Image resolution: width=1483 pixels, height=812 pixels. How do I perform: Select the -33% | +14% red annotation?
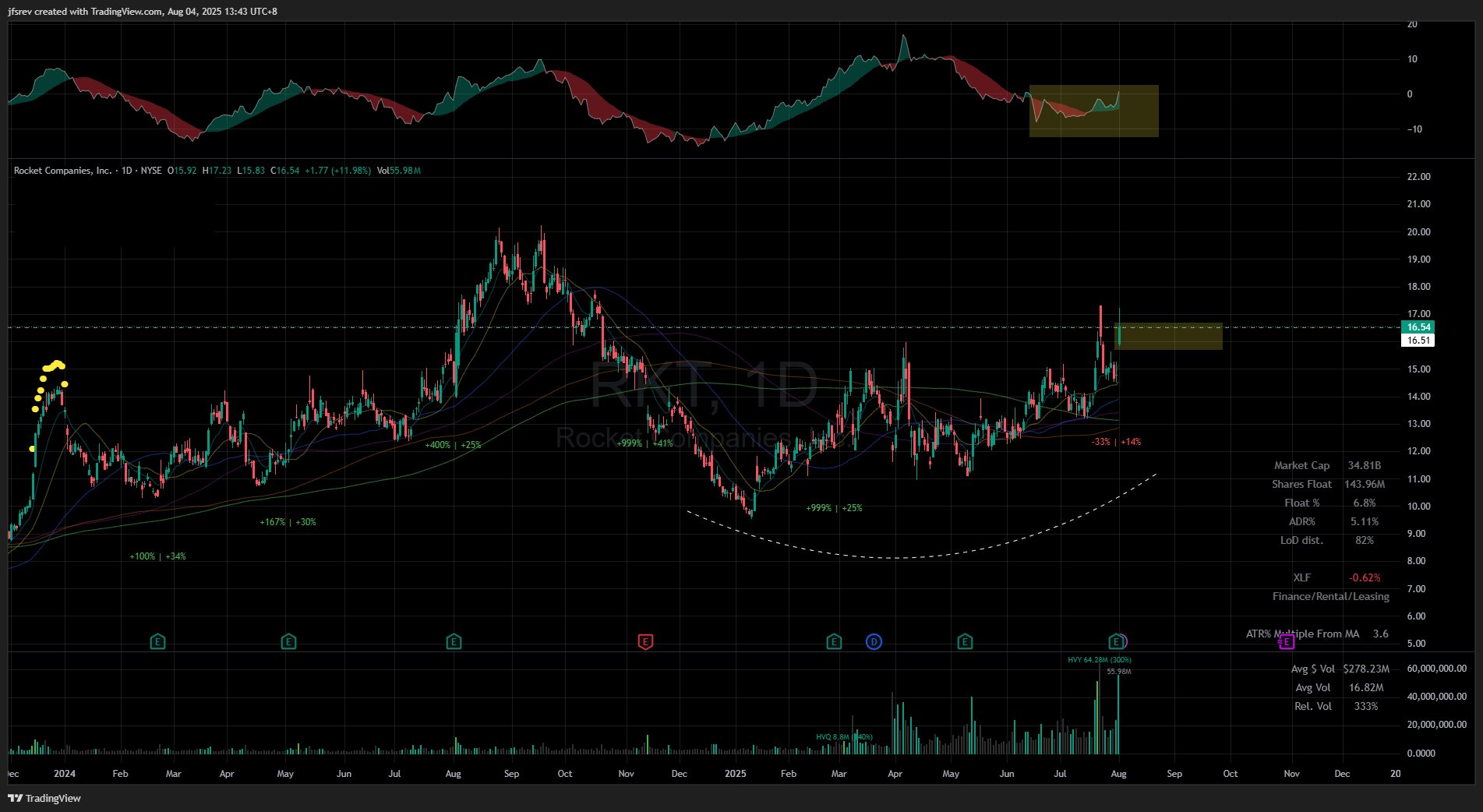click(x=1116, y=442)
